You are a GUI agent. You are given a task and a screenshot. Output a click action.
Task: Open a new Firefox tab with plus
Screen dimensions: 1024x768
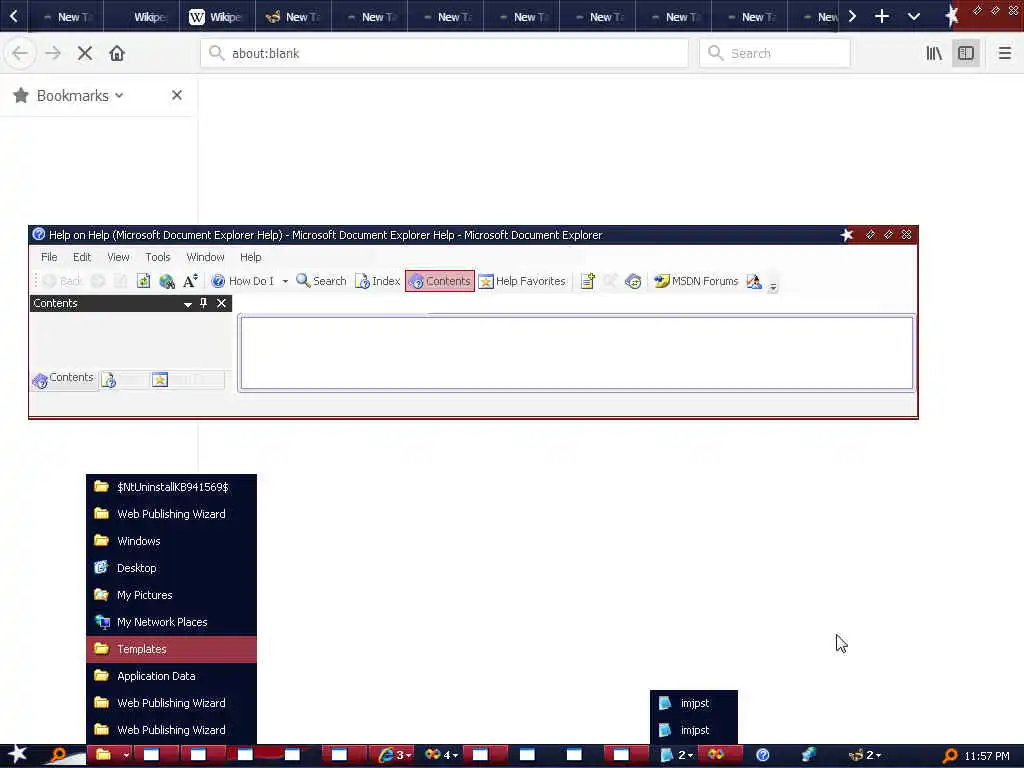(x=882, y=16)
